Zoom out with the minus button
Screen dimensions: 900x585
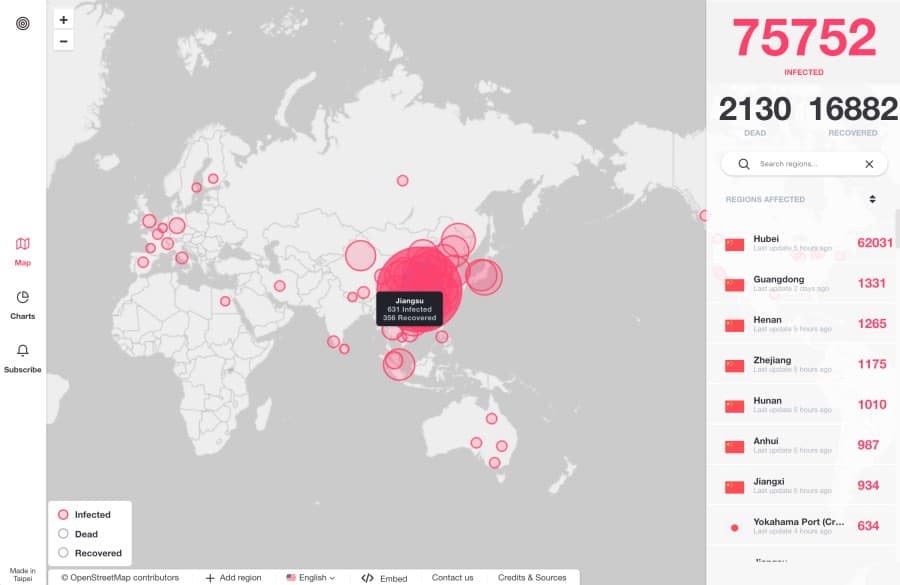63,41
